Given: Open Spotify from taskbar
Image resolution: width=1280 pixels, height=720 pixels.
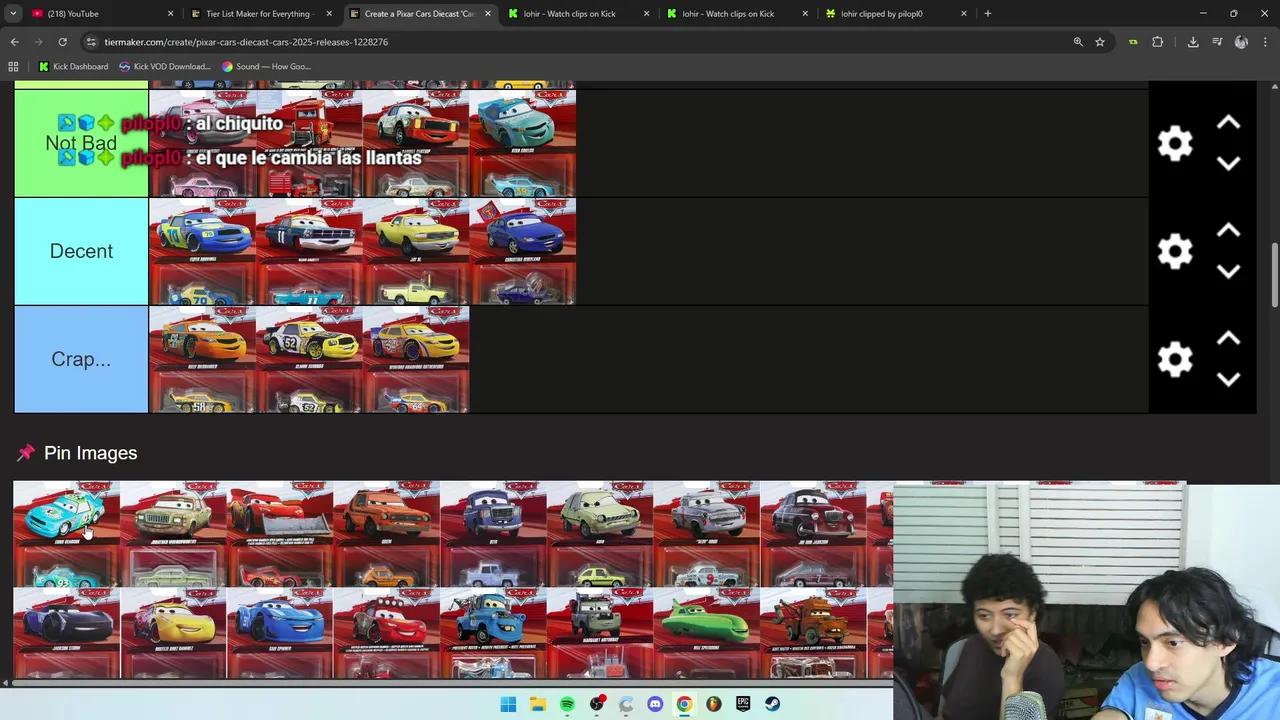Looking at the screenshot, I should [x=567, y=704].
